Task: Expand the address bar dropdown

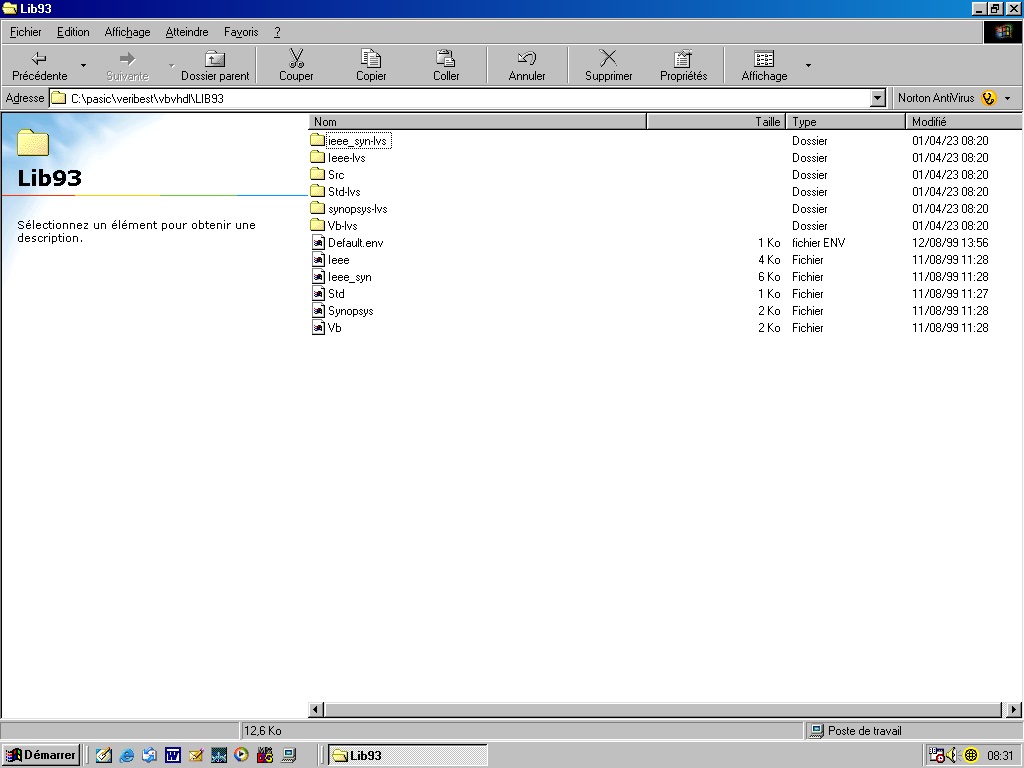Action: [878, 98]
